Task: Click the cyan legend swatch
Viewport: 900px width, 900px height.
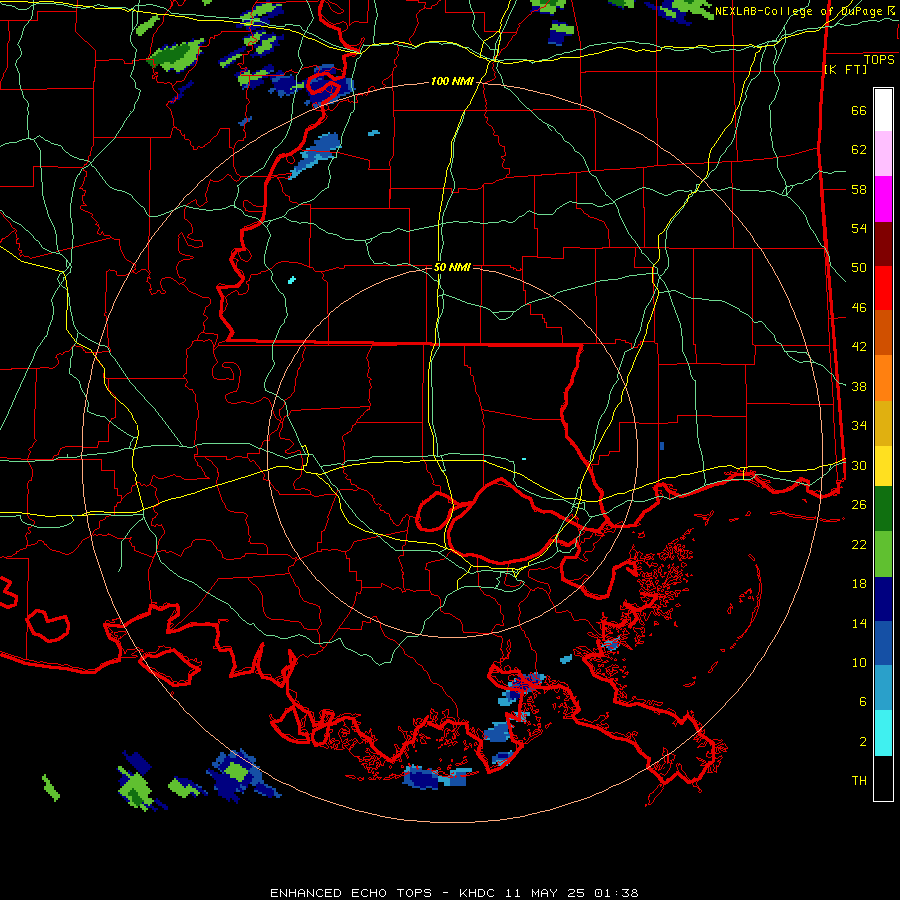Action: pos(883,733)
